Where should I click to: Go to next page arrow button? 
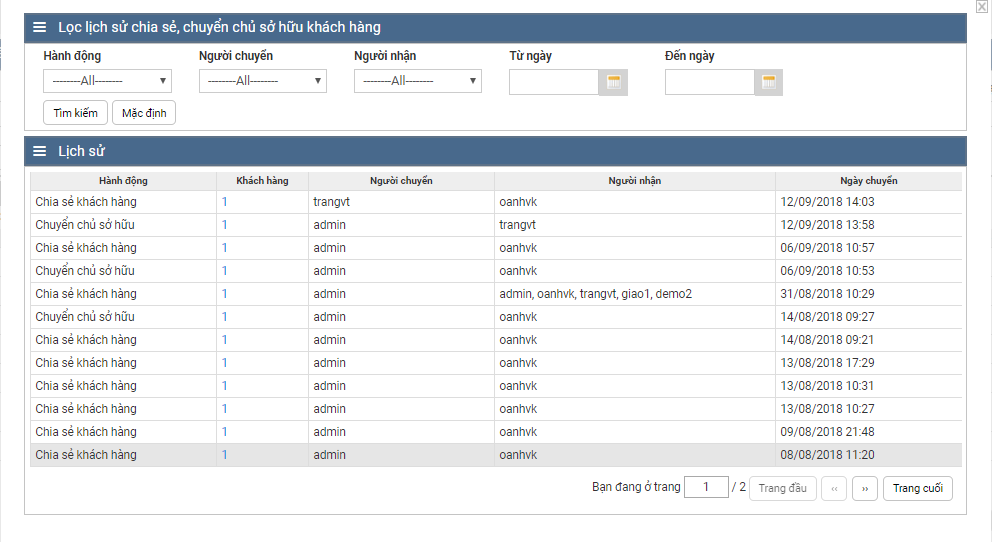(864, 488)
